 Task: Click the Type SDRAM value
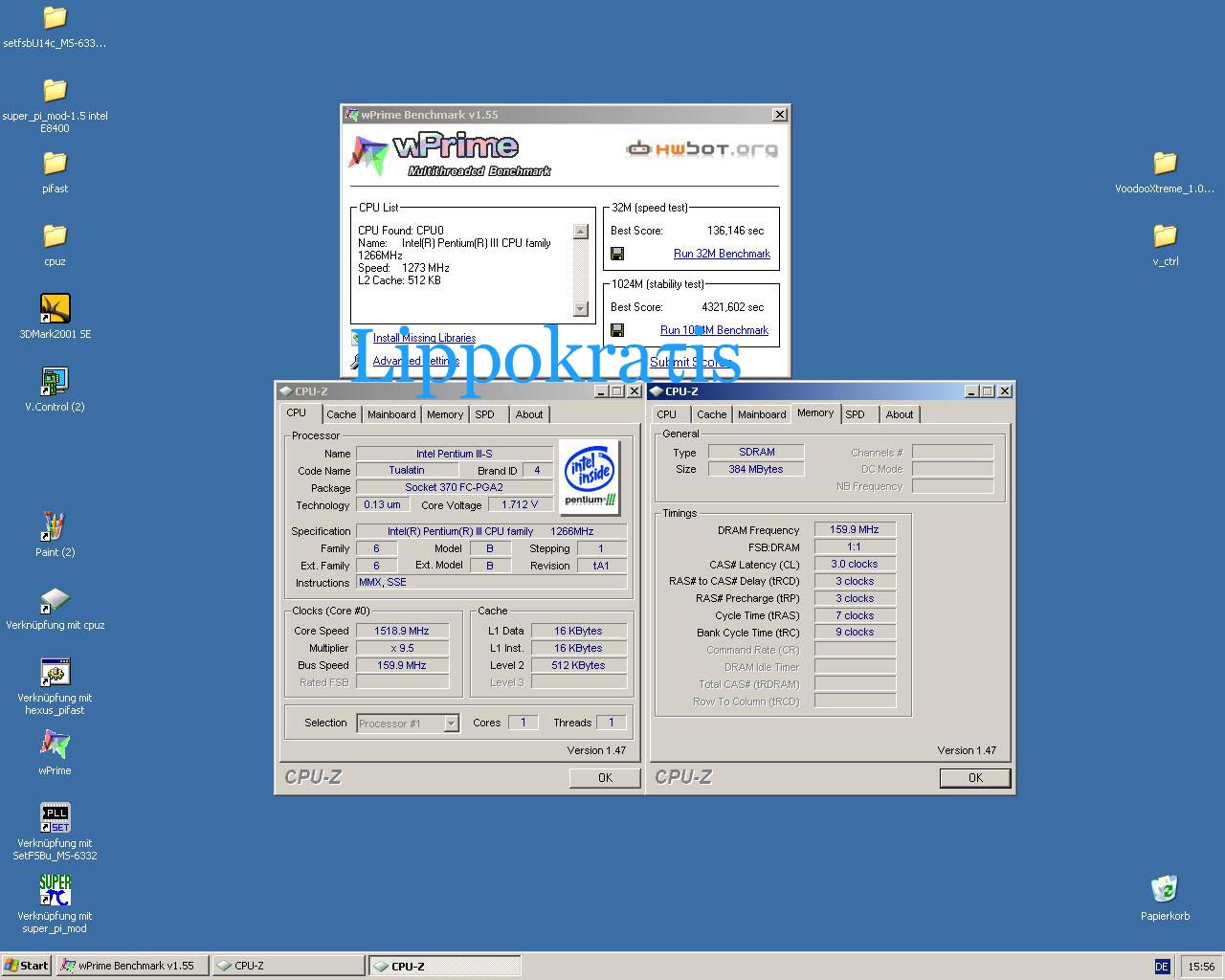756,452
